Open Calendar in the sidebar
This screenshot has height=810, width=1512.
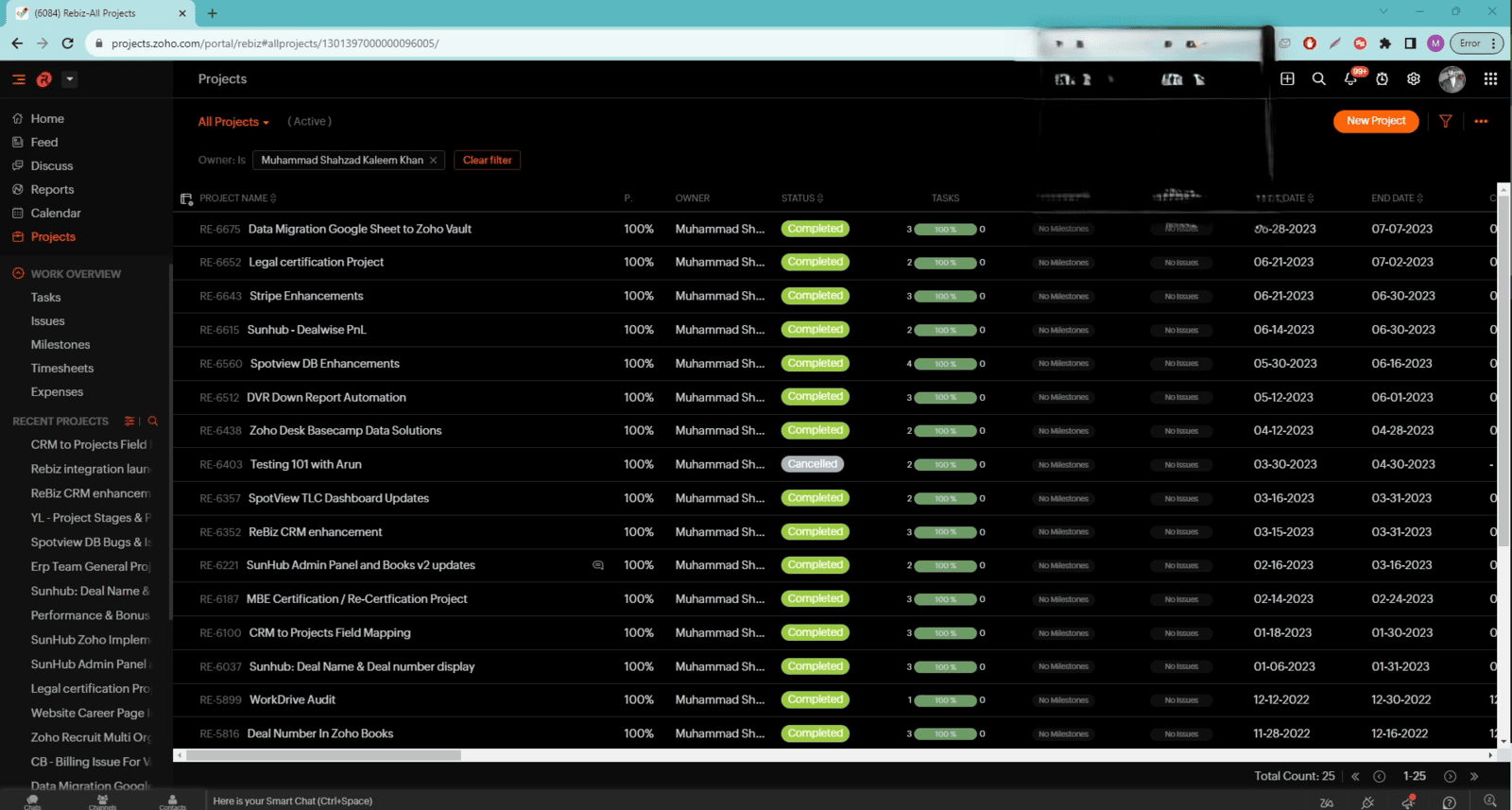pyautogui.click(x=56, y=213)
